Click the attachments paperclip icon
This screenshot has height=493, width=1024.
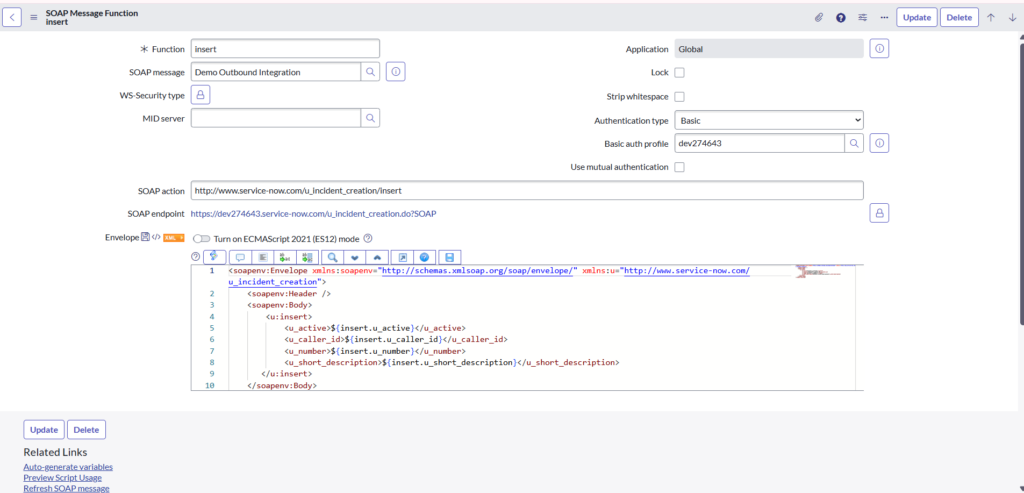pos(818,17)
